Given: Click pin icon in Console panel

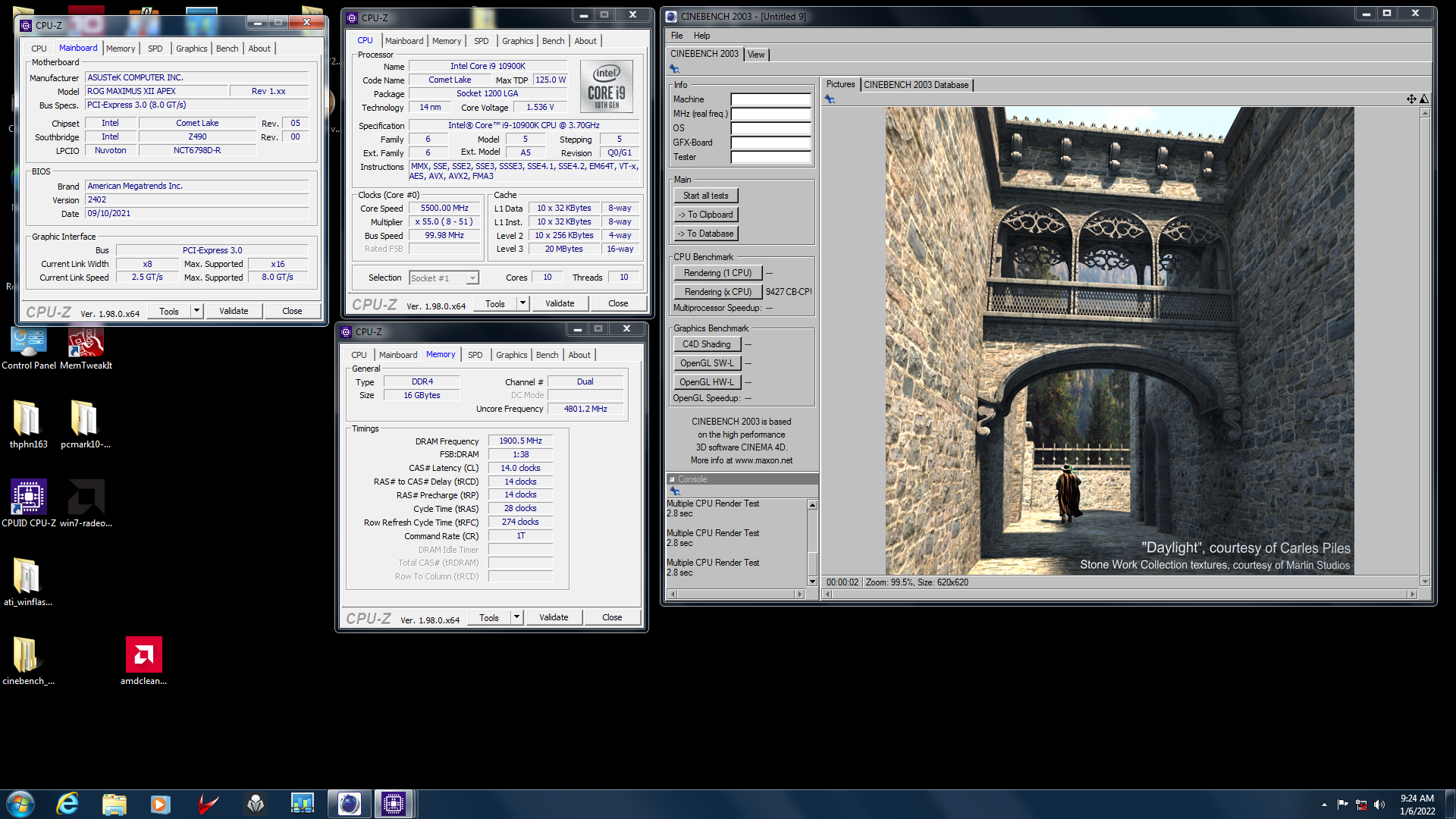Looking at the screenshot, I should pyautogui.click(x=674, y=491).
